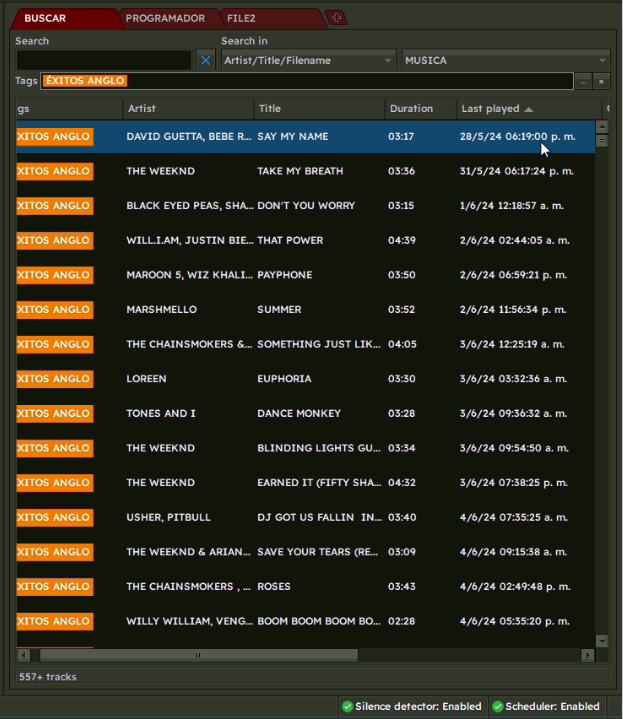The width and height of the screenshot is (623, 719).
Task: Click artist USHER, PITBULL
Action: click(x=168, y=517)
